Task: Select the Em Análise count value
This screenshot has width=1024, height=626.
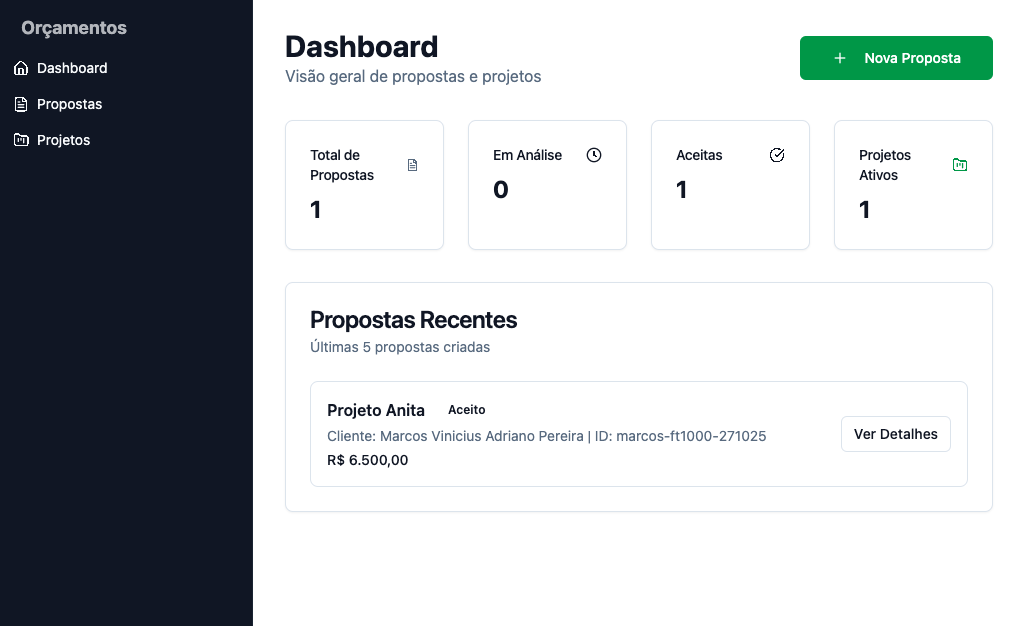Action: click(501, 189)
